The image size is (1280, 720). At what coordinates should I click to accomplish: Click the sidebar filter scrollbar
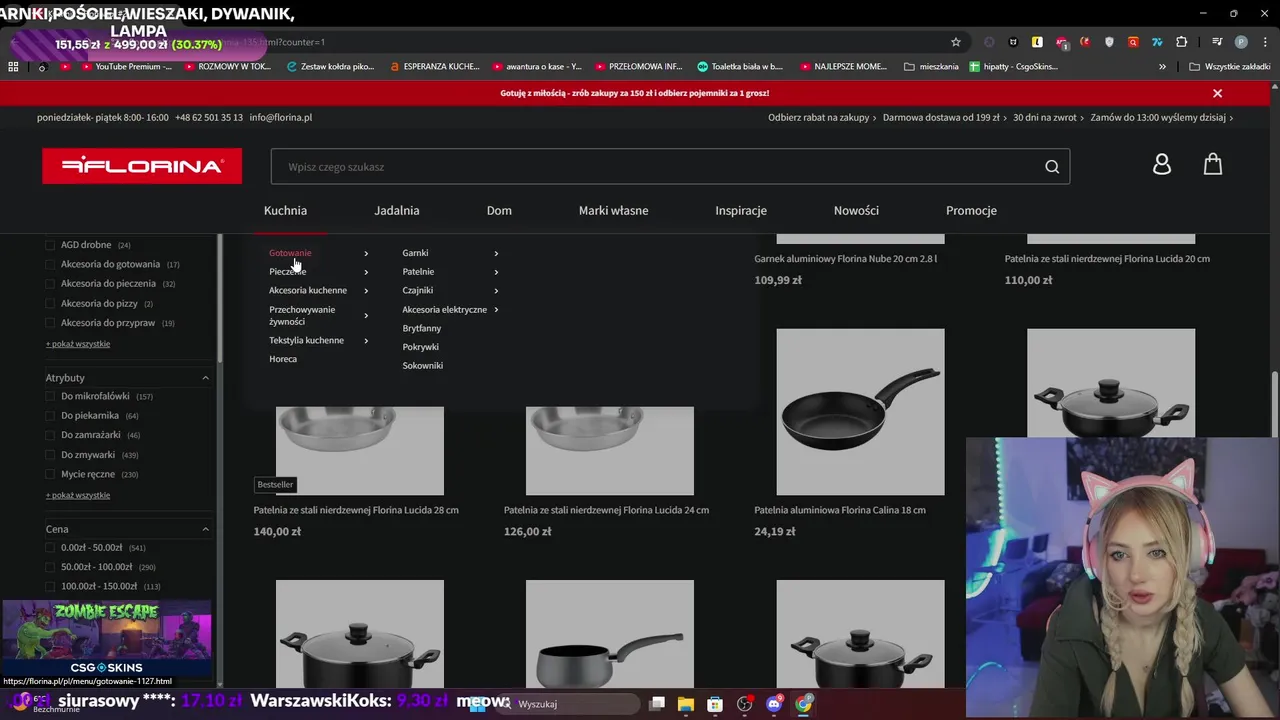coord(220,300)
